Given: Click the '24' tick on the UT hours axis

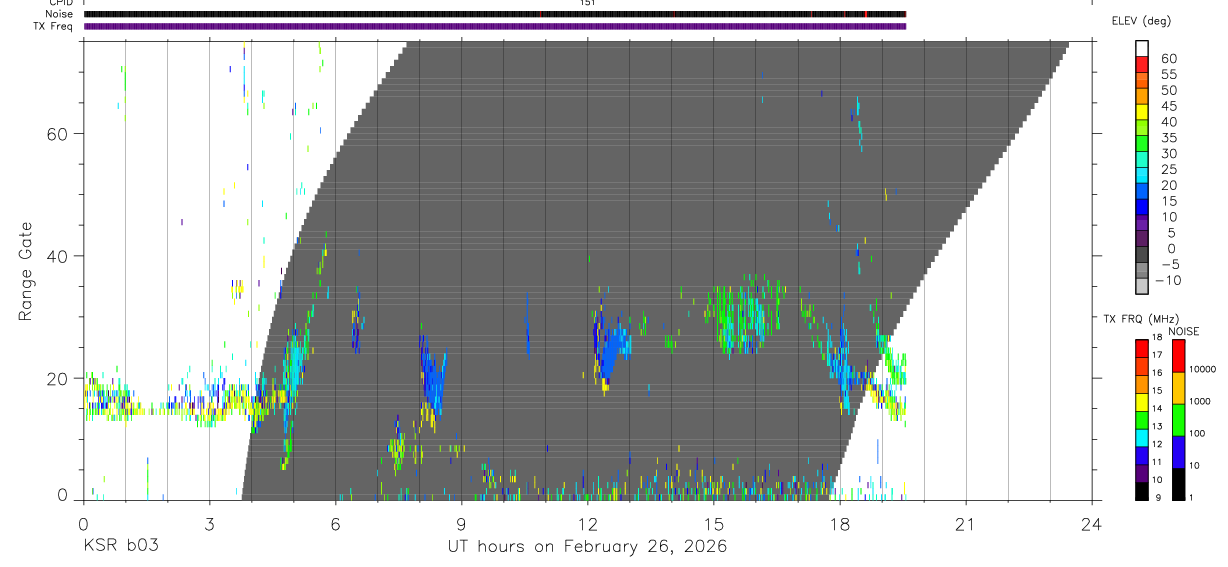Looking at the screenshot, I should click(x=1092, y=523).
